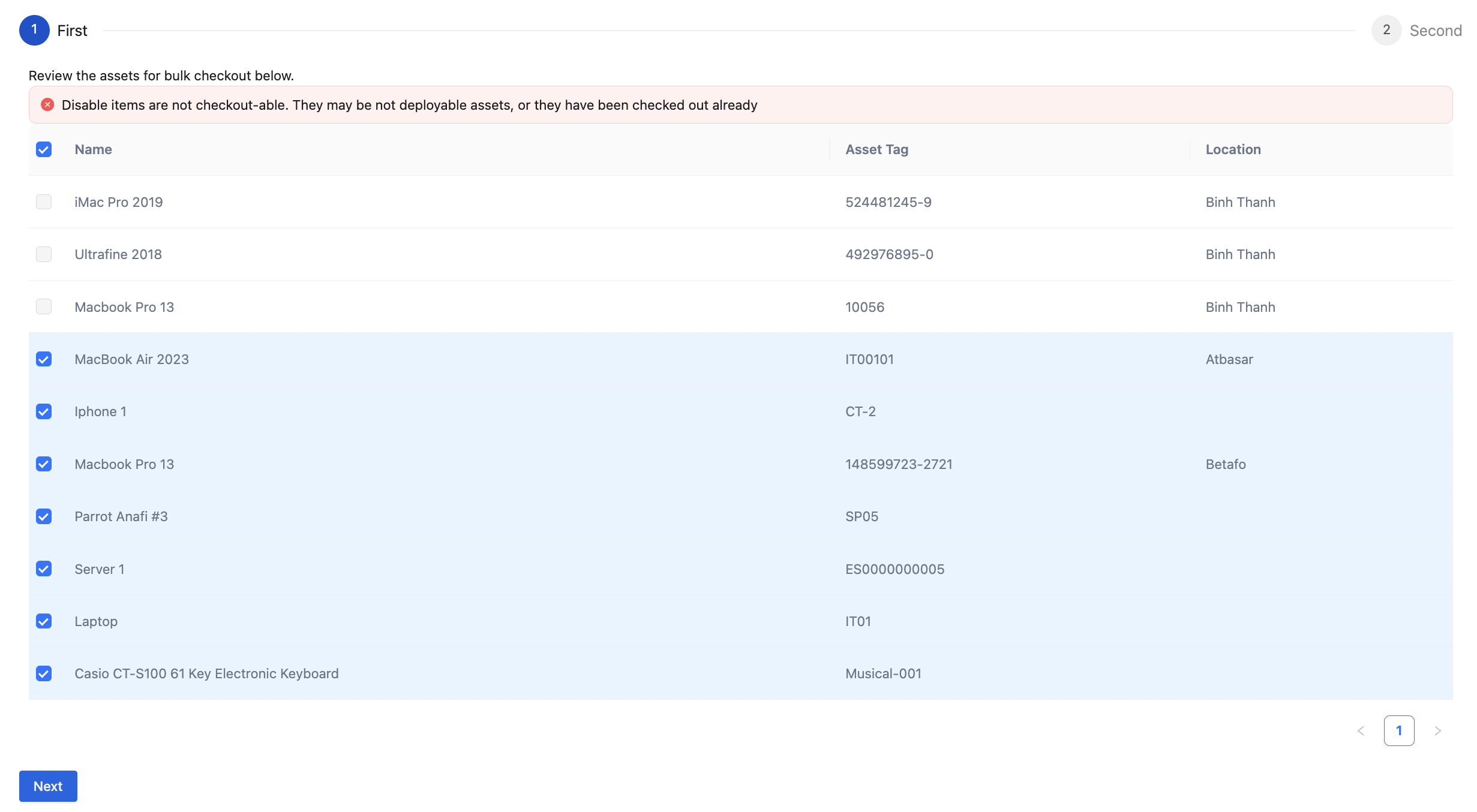
Task: Open the Second step label
Action: (x=1435, y=31)
